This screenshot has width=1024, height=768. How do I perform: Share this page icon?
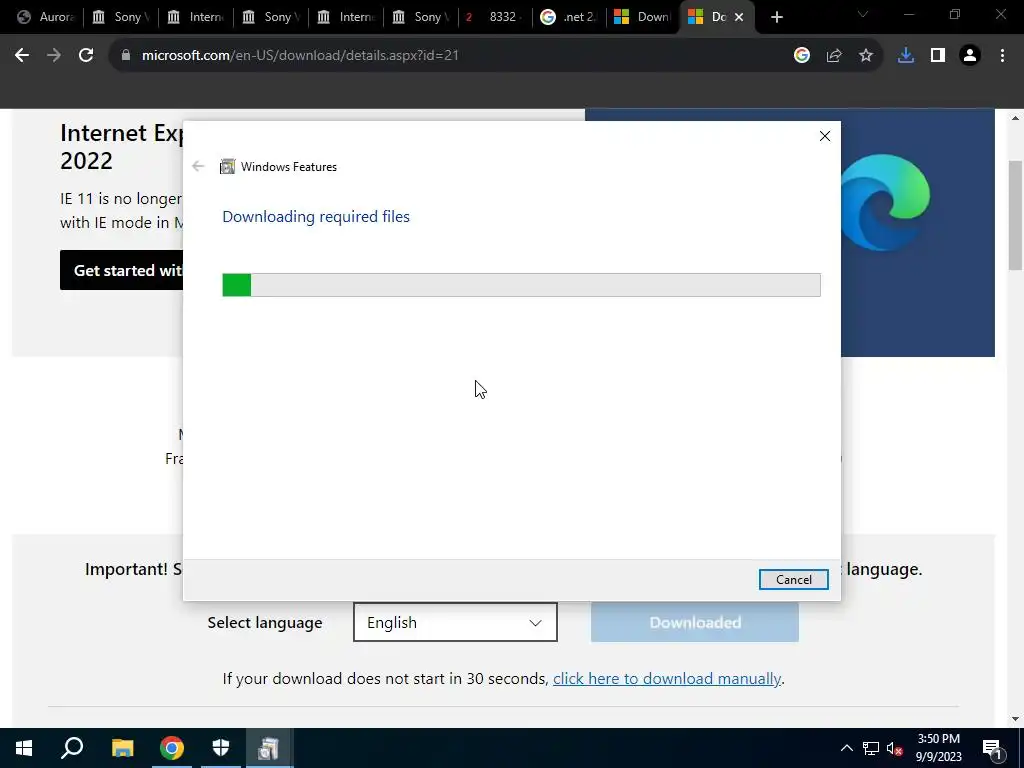pyautogui.click(x=834, y=56)
